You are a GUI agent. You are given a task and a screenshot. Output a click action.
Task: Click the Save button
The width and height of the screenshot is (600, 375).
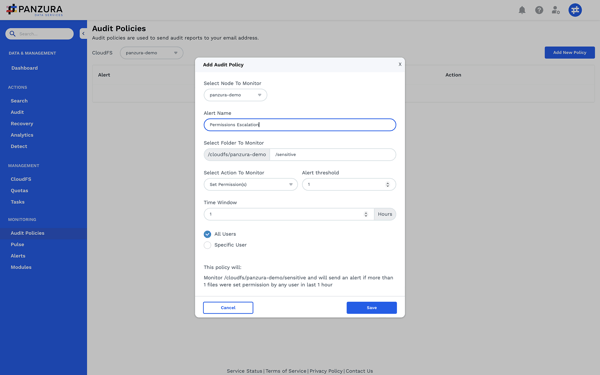pyautogui.click(x=372, y=308)
